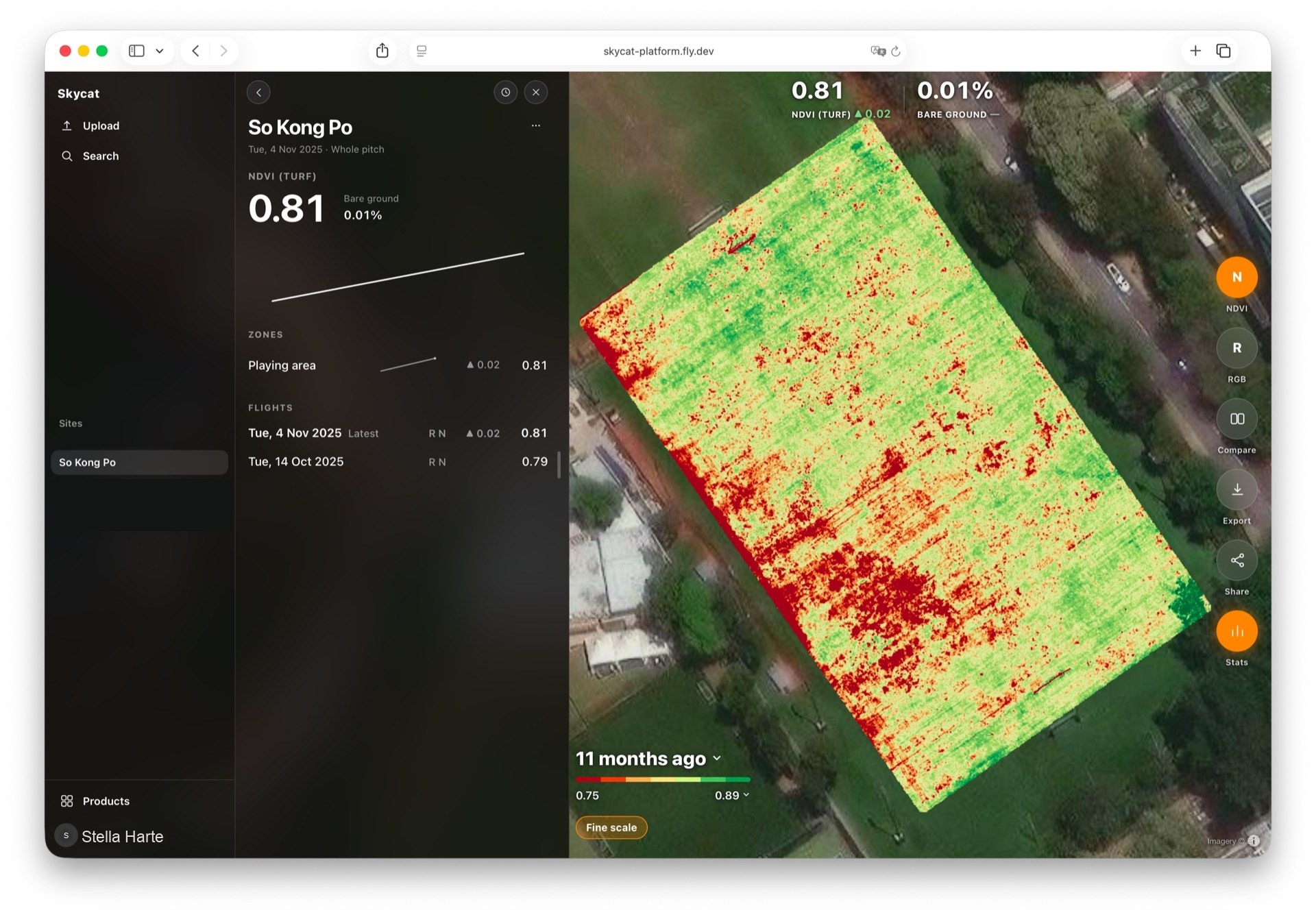Image resolution: width=1316 pixels, height=917 pixels.
Task: Open the Compare view
Action: click(x=1236, y=419)
